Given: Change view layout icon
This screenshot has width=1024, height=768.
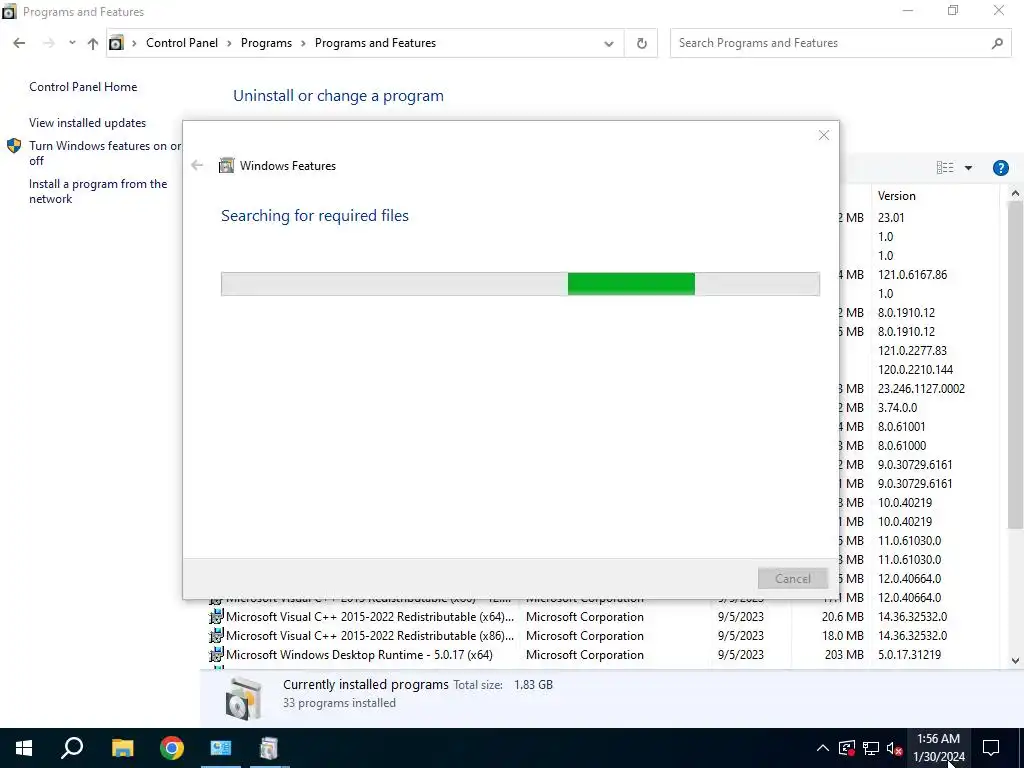Looking at the screenshot, I should [x=945, y=168].
